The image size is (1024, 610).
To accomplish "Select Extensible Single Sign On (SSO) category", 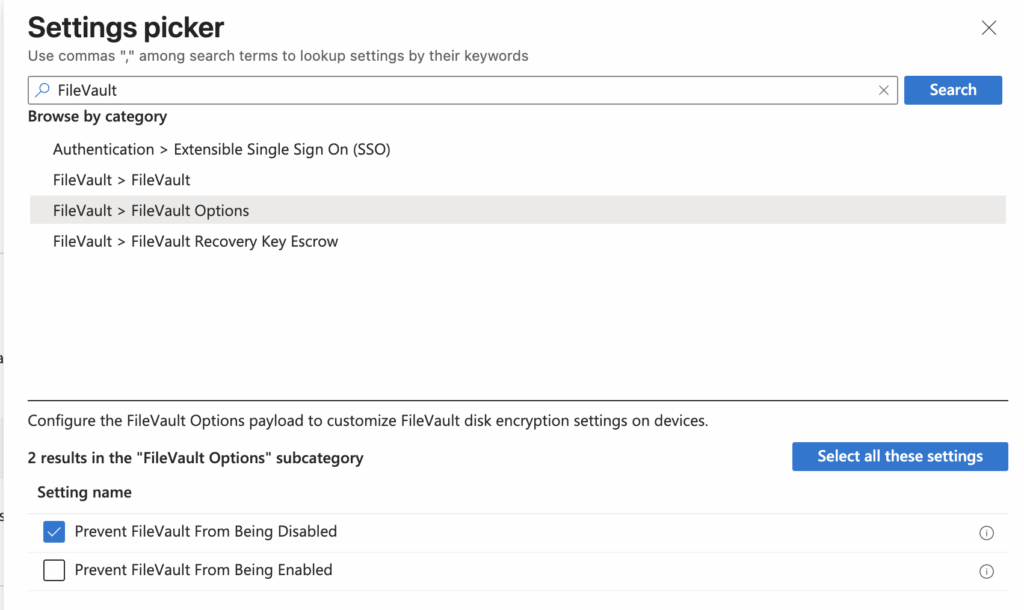I will click(222, 148).
